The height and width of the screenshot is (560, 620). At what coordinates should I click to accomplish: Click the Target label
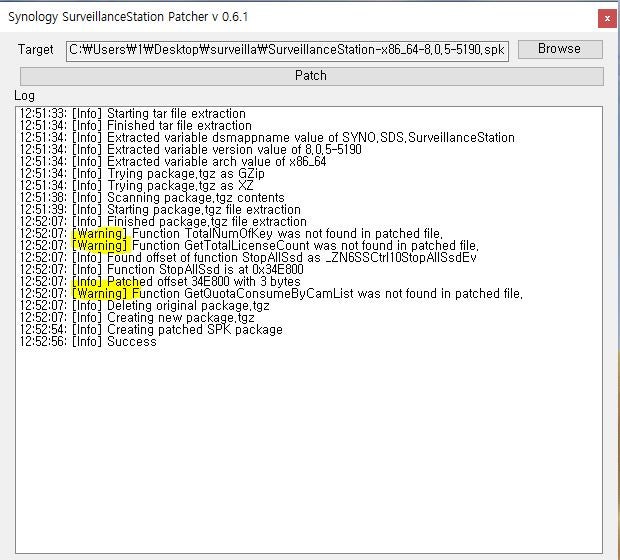point(36,49)
